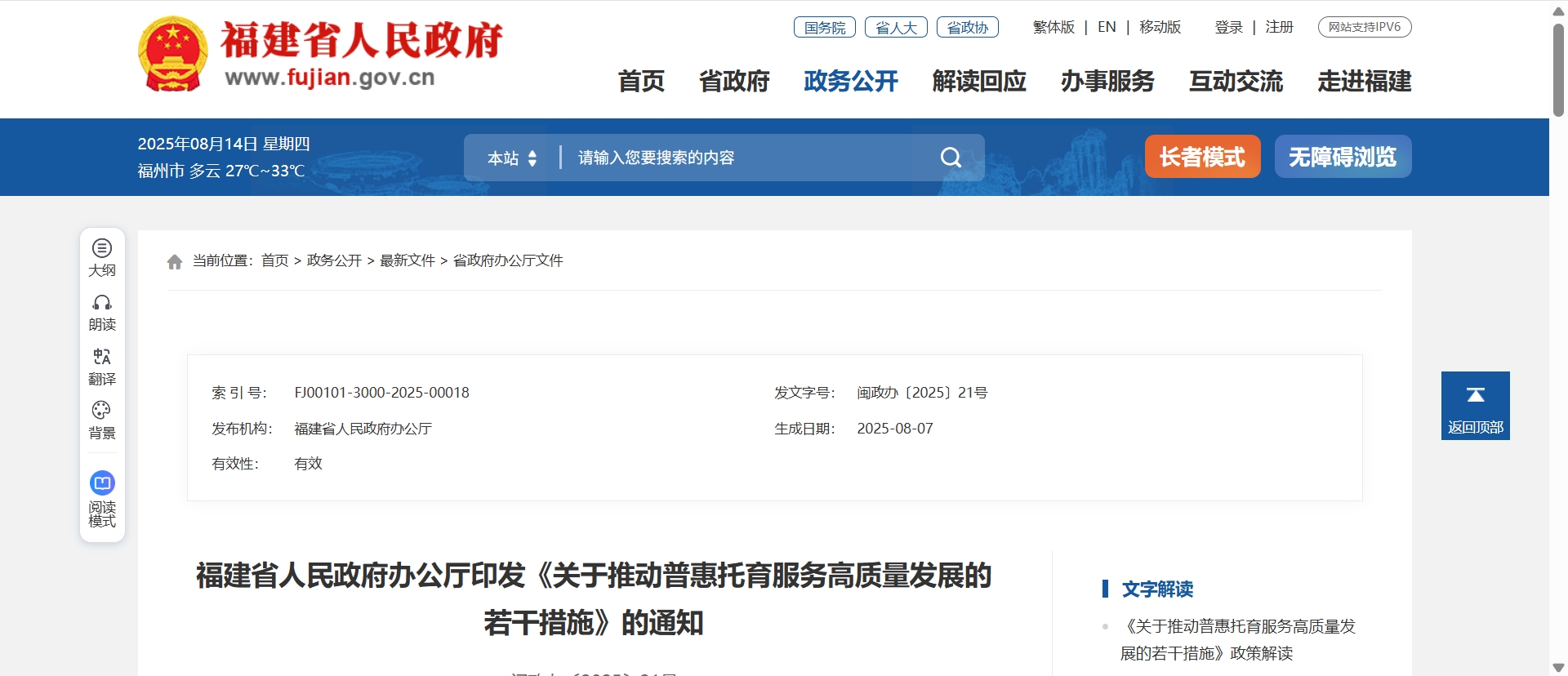Click the 朗读 headphone read-aloud icon

[102, 303]
